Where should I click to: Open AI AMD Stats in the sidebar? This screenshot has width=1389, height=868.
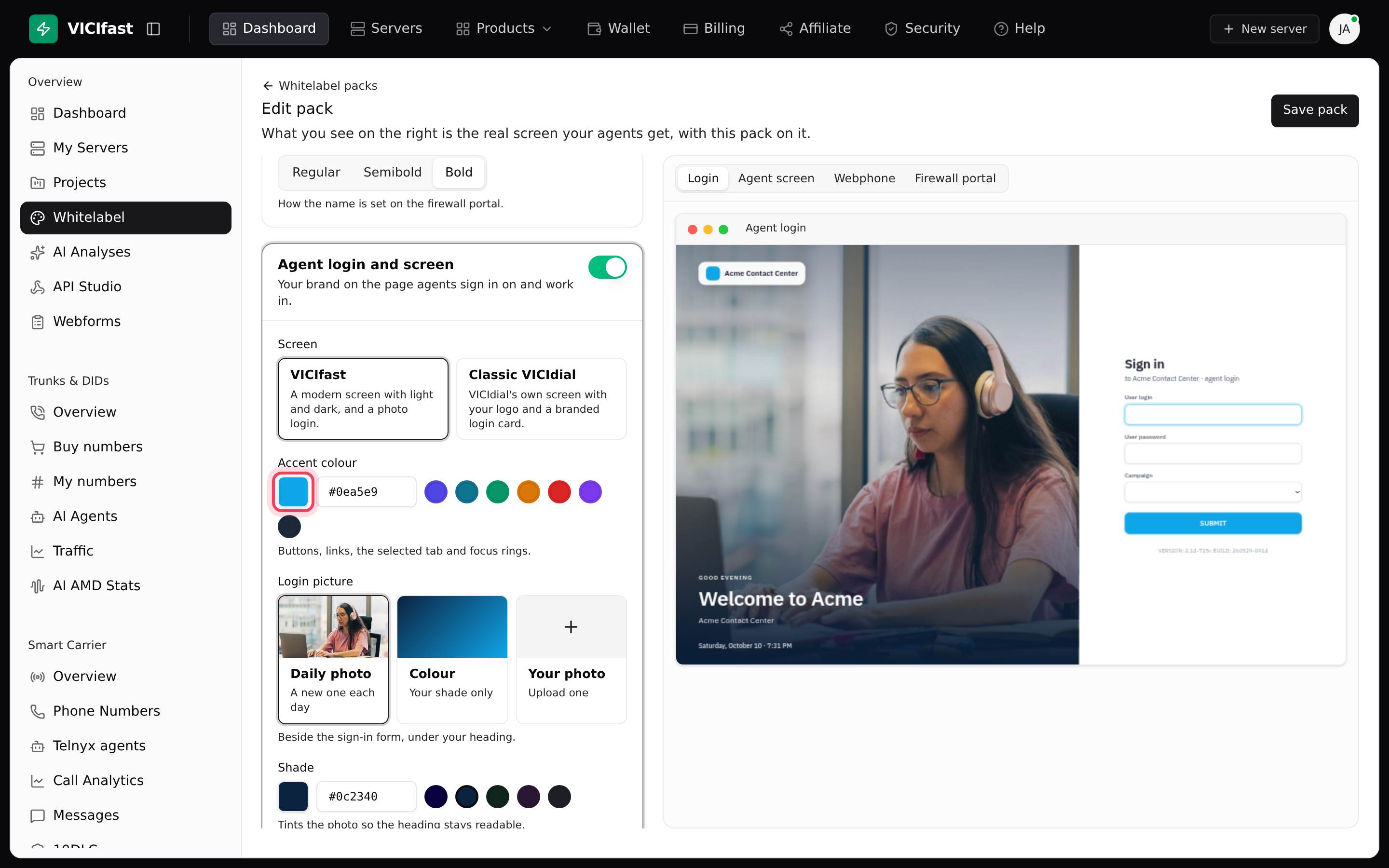[x=126, y=585]
